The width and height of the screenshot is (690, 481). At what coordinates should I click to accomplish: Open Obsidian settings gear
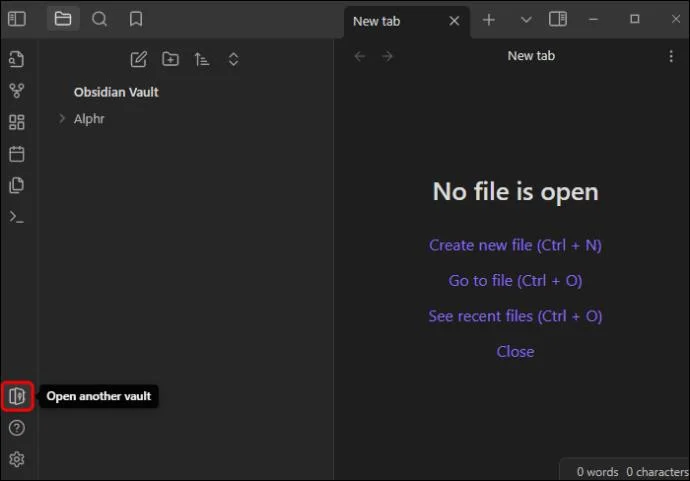(17, 459)
